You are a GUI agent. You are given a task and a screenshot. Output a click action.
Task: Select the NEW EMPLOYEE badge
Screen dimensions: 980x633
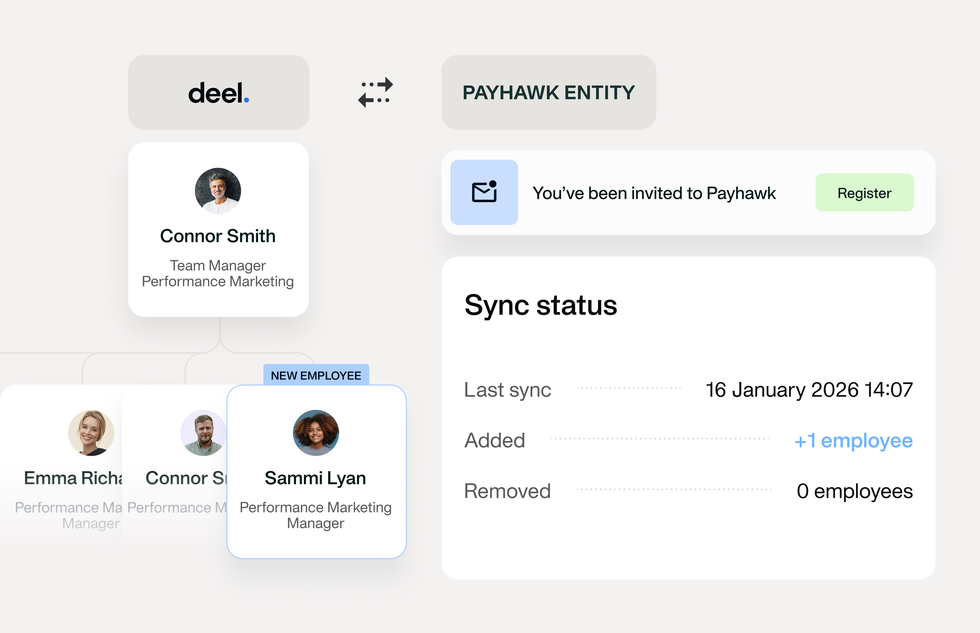[316, 374]
